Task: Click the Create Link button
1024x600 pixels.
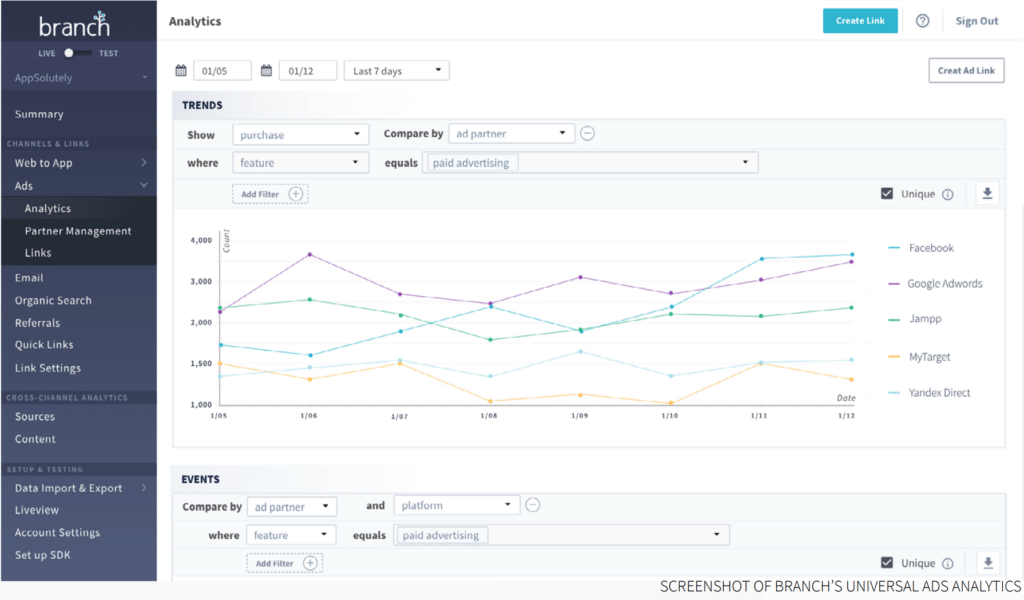Action: tap(860, 21)
